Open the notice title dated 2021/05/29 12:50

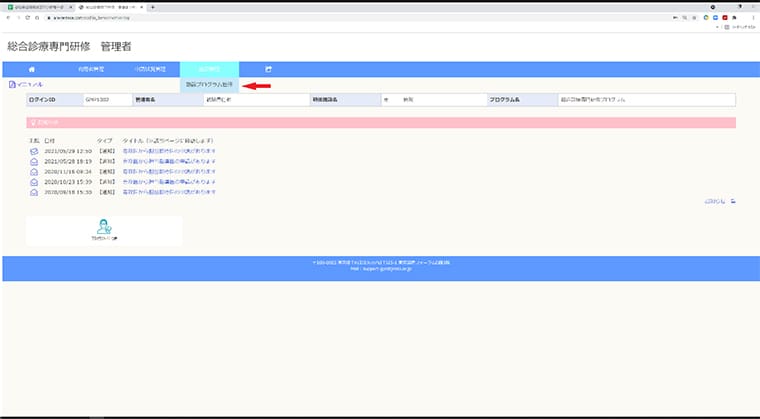(169, 151)
